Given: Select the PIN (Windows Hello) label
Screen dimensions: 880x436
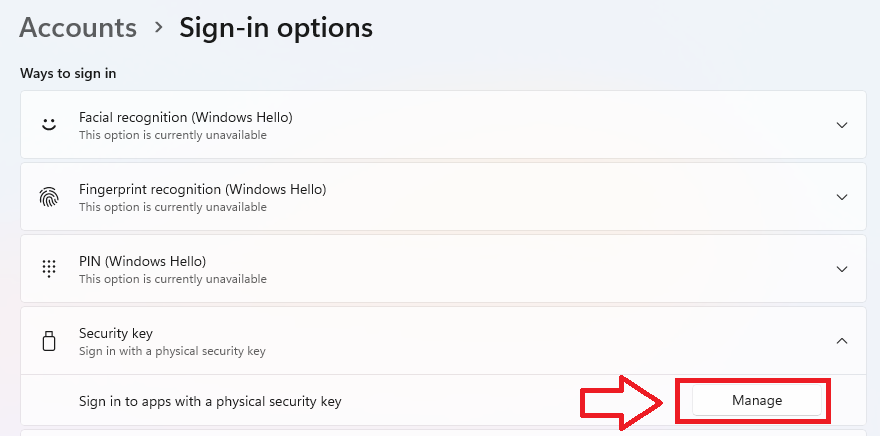Looking at the screenshot, I should [142, 261].
